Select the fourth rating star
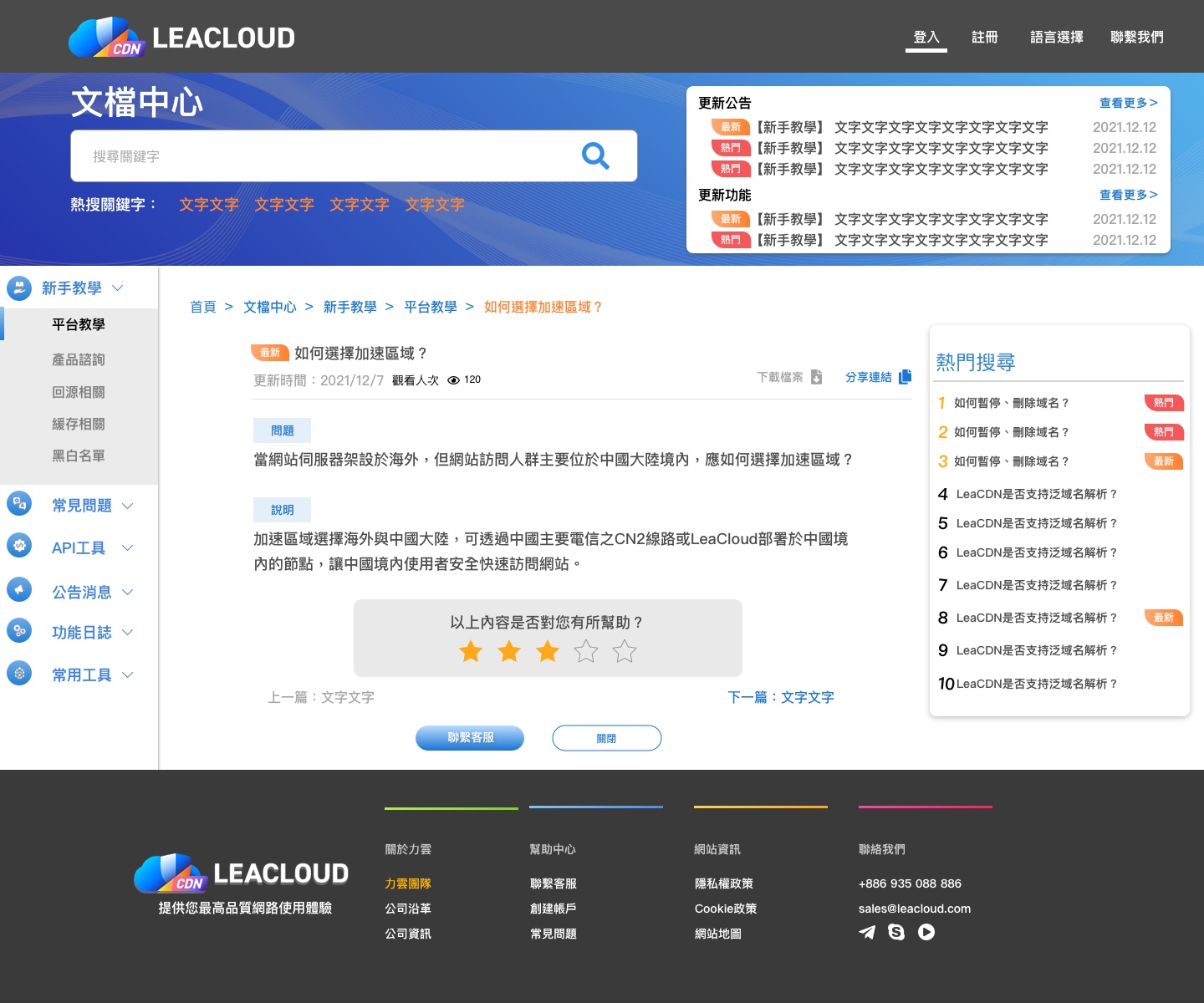 click(586, 651)
